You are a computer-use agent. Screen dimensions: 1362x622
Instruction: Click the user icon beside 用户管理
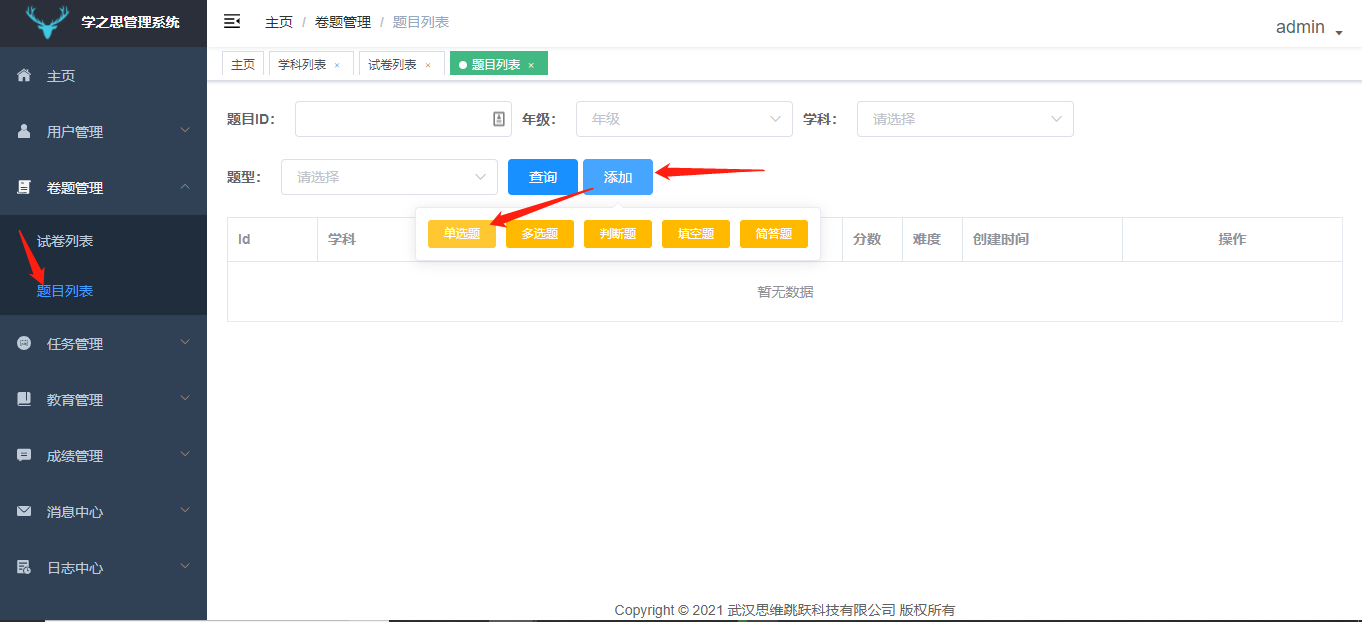[x=24, y=131]
